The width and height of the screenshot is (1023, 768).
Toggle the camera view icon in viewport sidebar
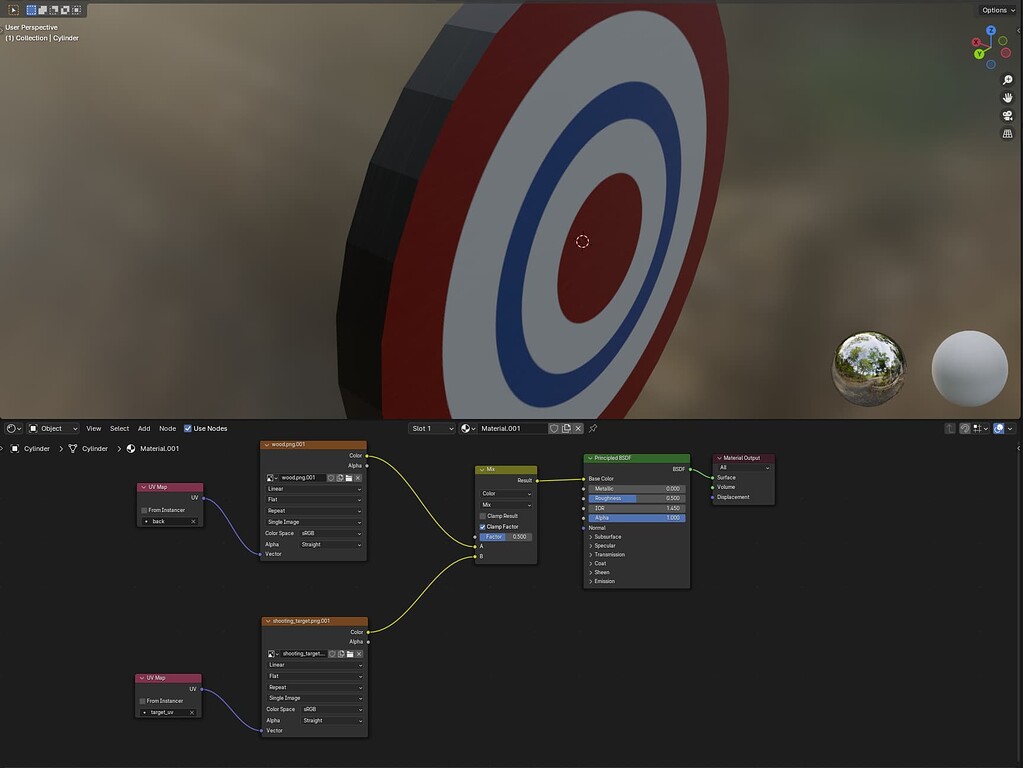1007,115
